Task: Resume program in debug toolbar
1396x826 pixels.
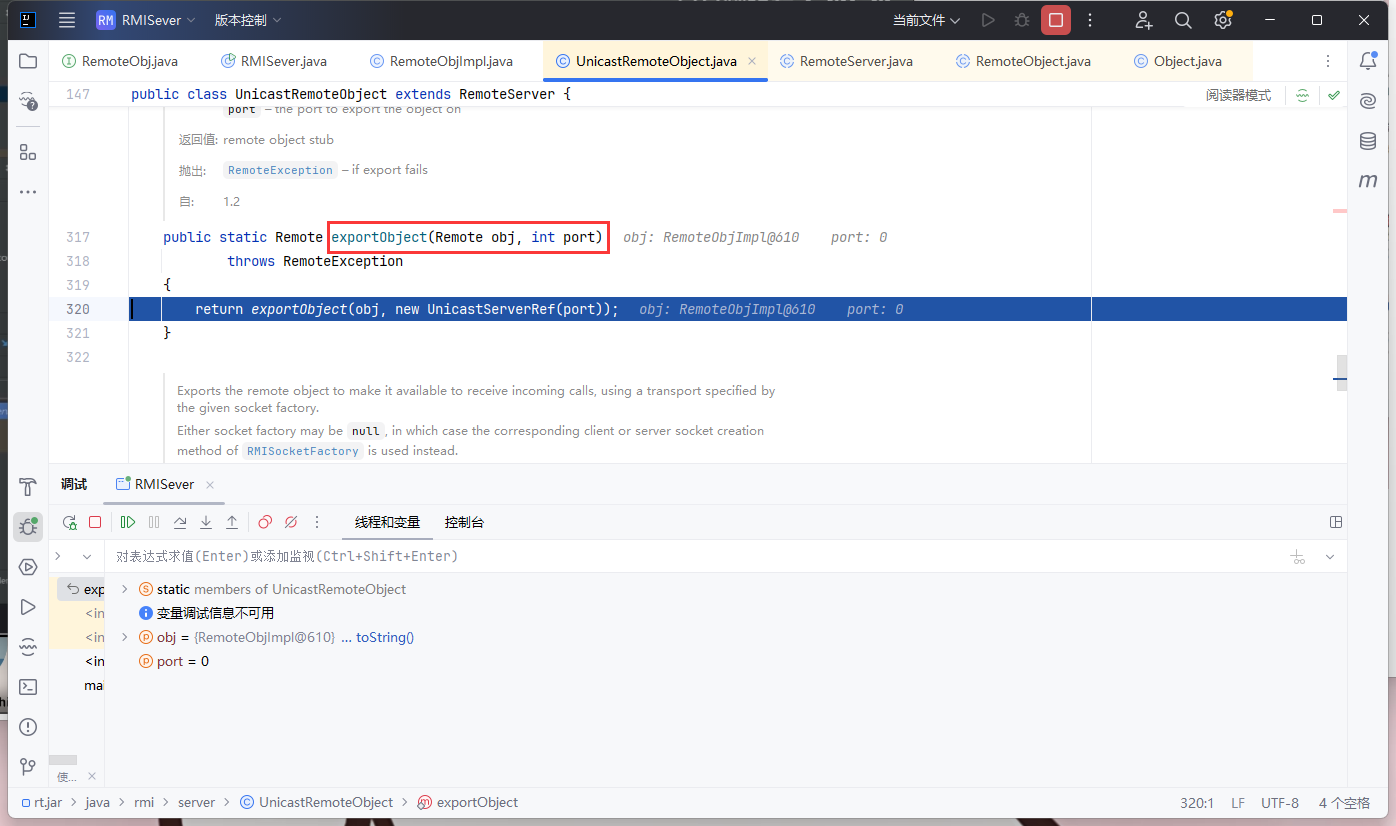Action: 128,522
